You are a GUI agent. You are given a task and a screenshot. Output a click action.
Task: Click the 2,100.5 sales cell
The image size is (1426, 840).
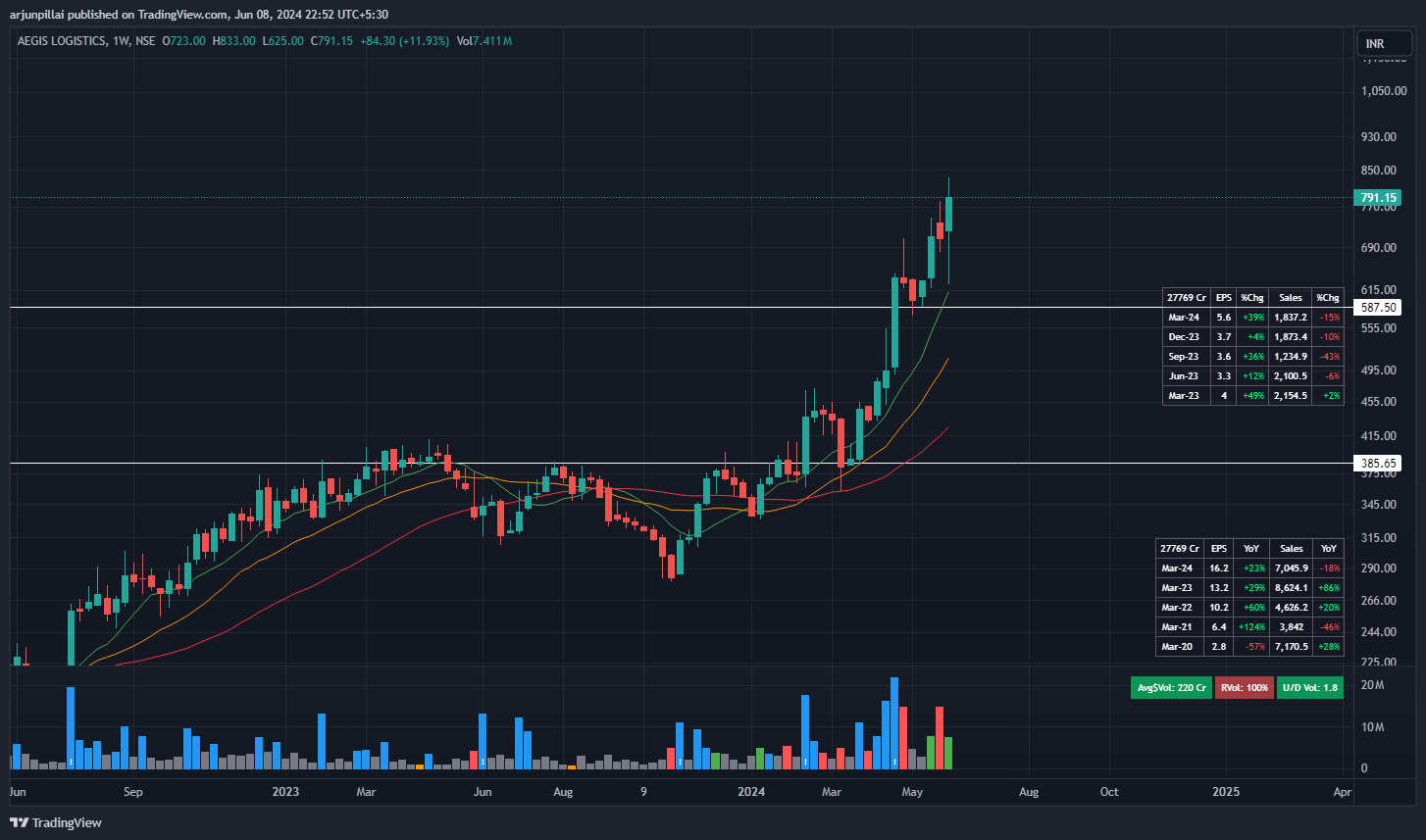(1291, 376)
